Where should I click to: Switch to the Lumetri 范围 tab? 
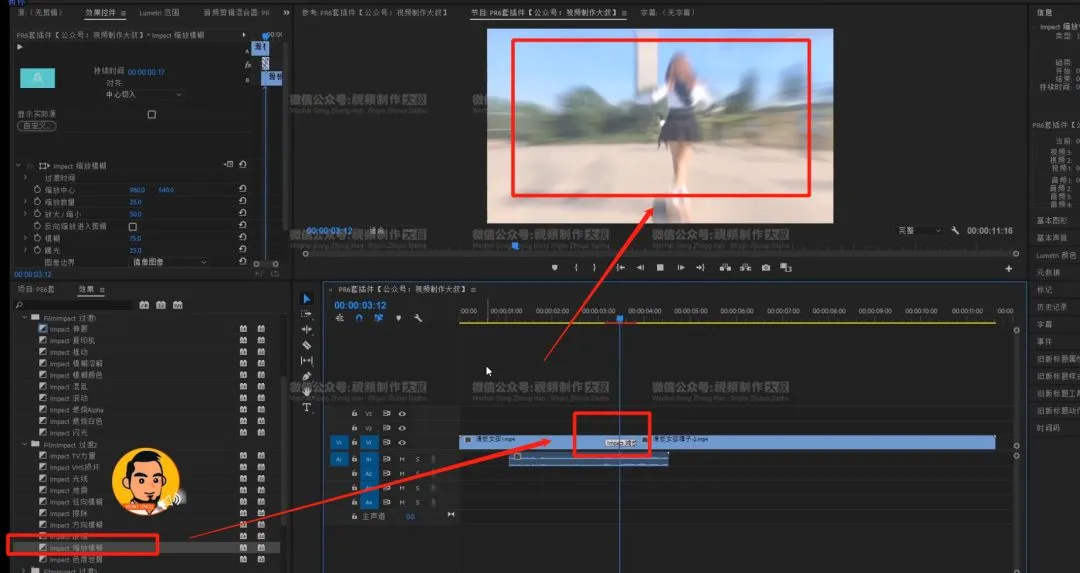tap(159, 13)
